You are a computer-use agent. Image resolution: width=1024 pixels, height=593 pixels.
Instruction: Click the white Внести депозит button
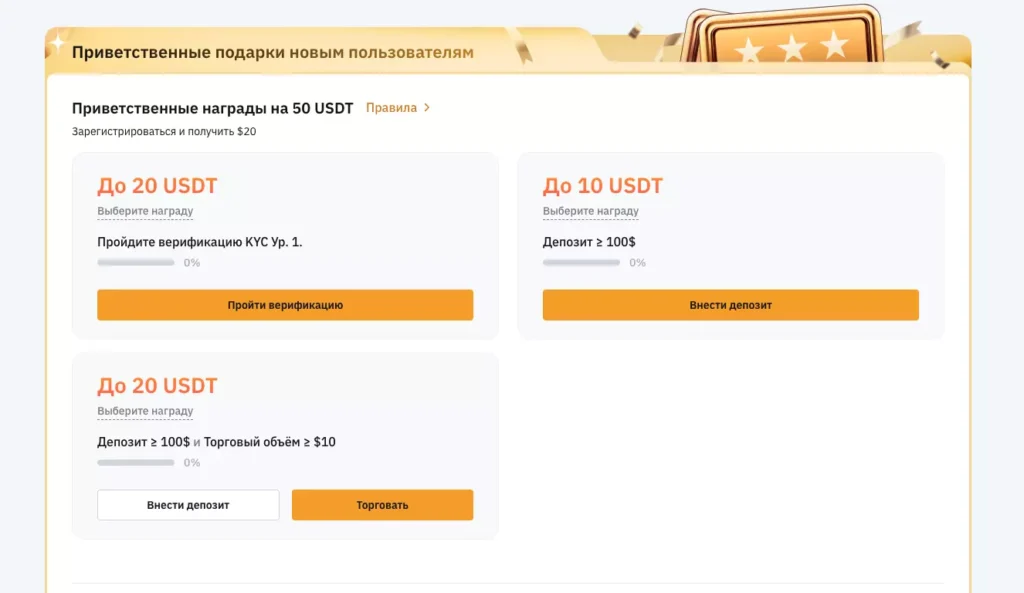coord(187,505)
